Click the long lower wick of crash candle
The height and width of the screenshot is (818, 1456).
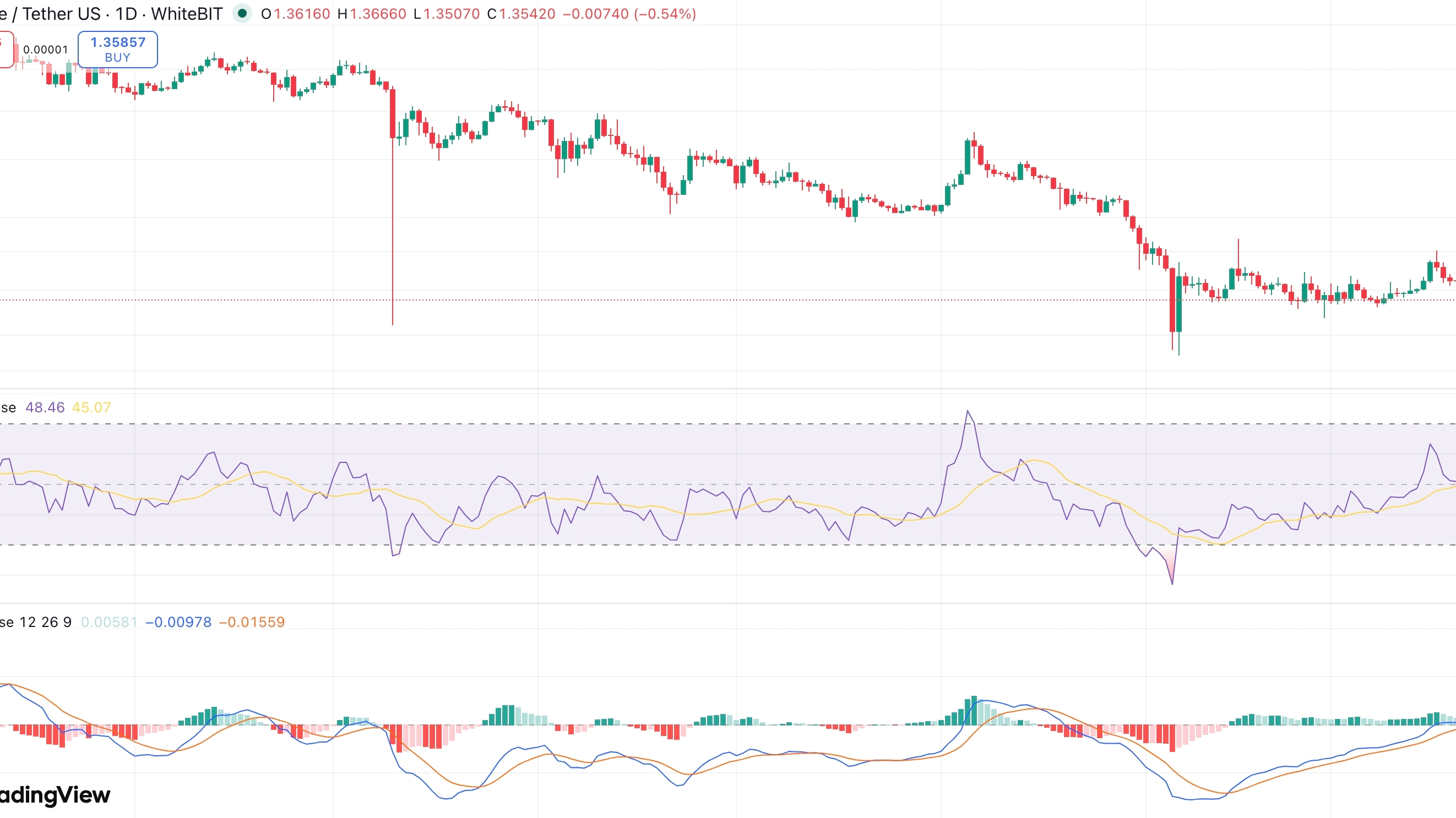coord(392,237)
